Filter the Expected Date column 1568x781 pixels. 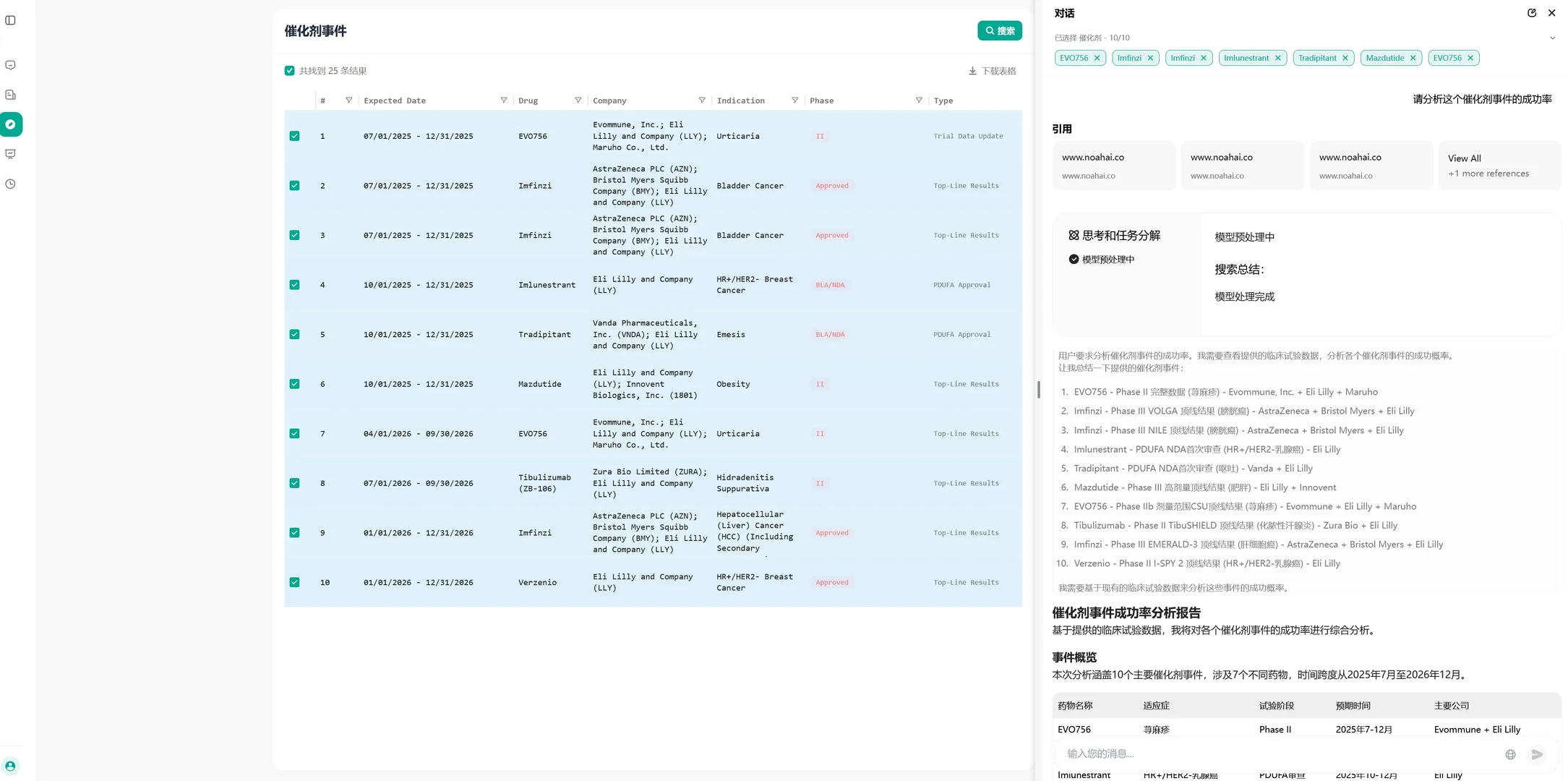[504, 101]
